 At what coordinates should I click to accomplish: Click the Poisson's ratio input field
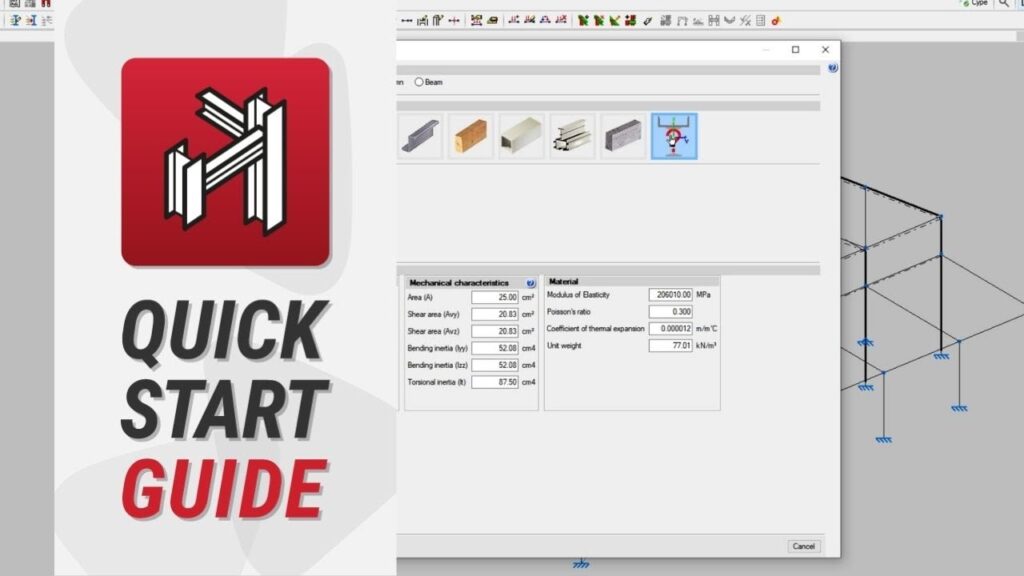[670, 312]
